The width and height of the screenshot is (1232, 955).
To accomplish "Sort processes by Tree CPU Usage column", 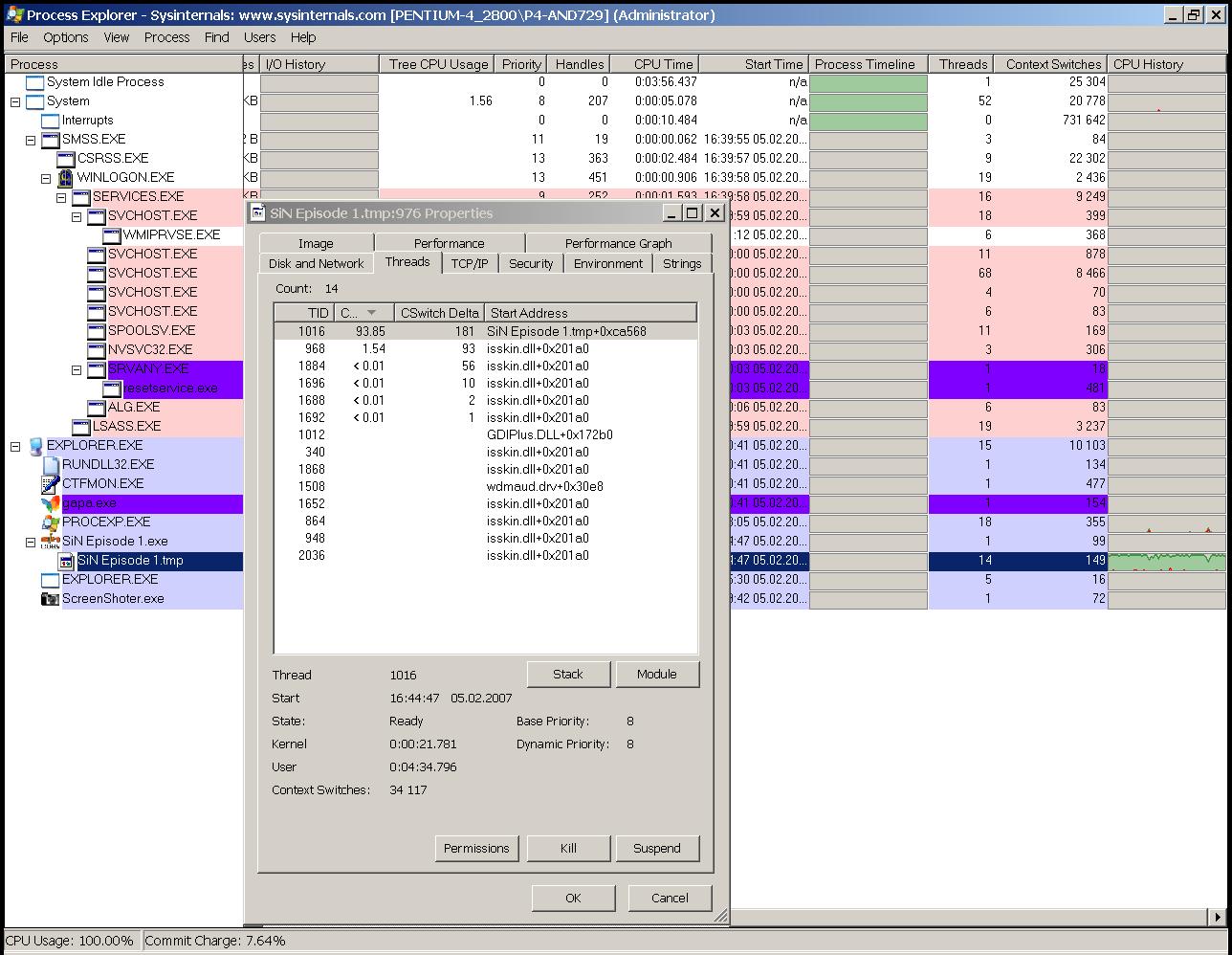I will coord(438,64).
